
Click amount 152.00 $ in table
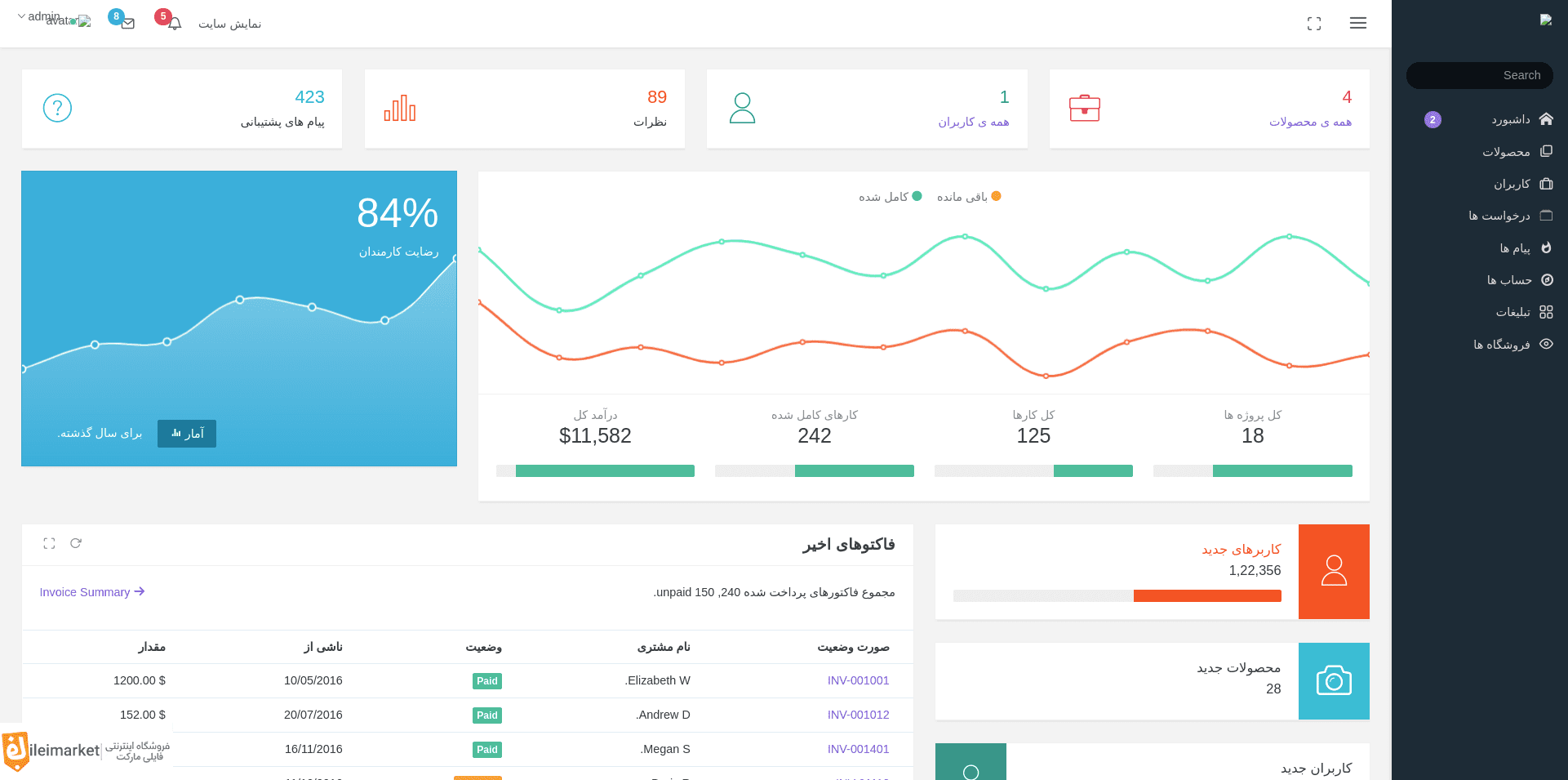click(x=143, y=715)
